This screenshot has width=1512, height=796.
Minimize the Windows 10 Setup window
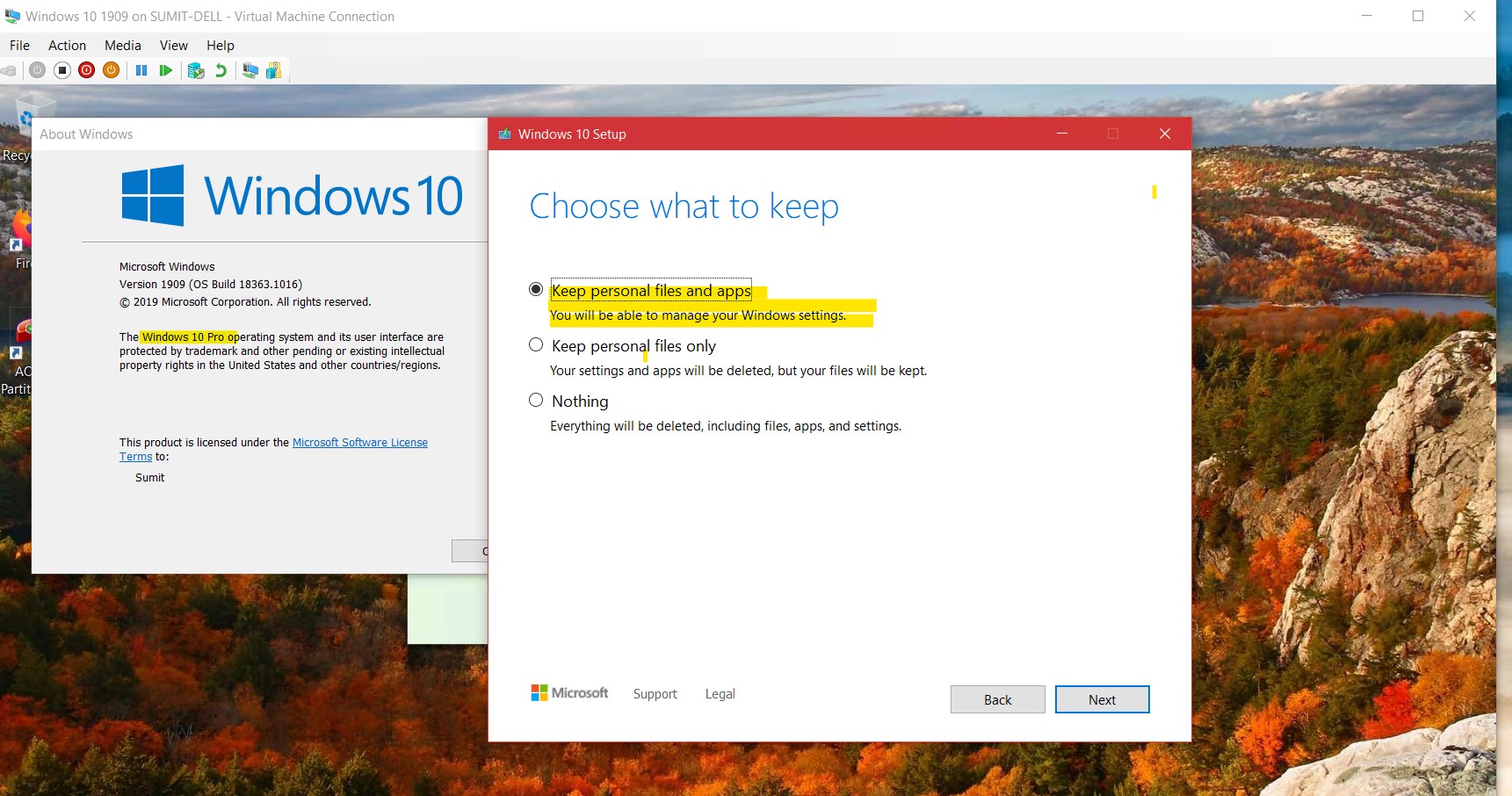tap(1062, 134)
